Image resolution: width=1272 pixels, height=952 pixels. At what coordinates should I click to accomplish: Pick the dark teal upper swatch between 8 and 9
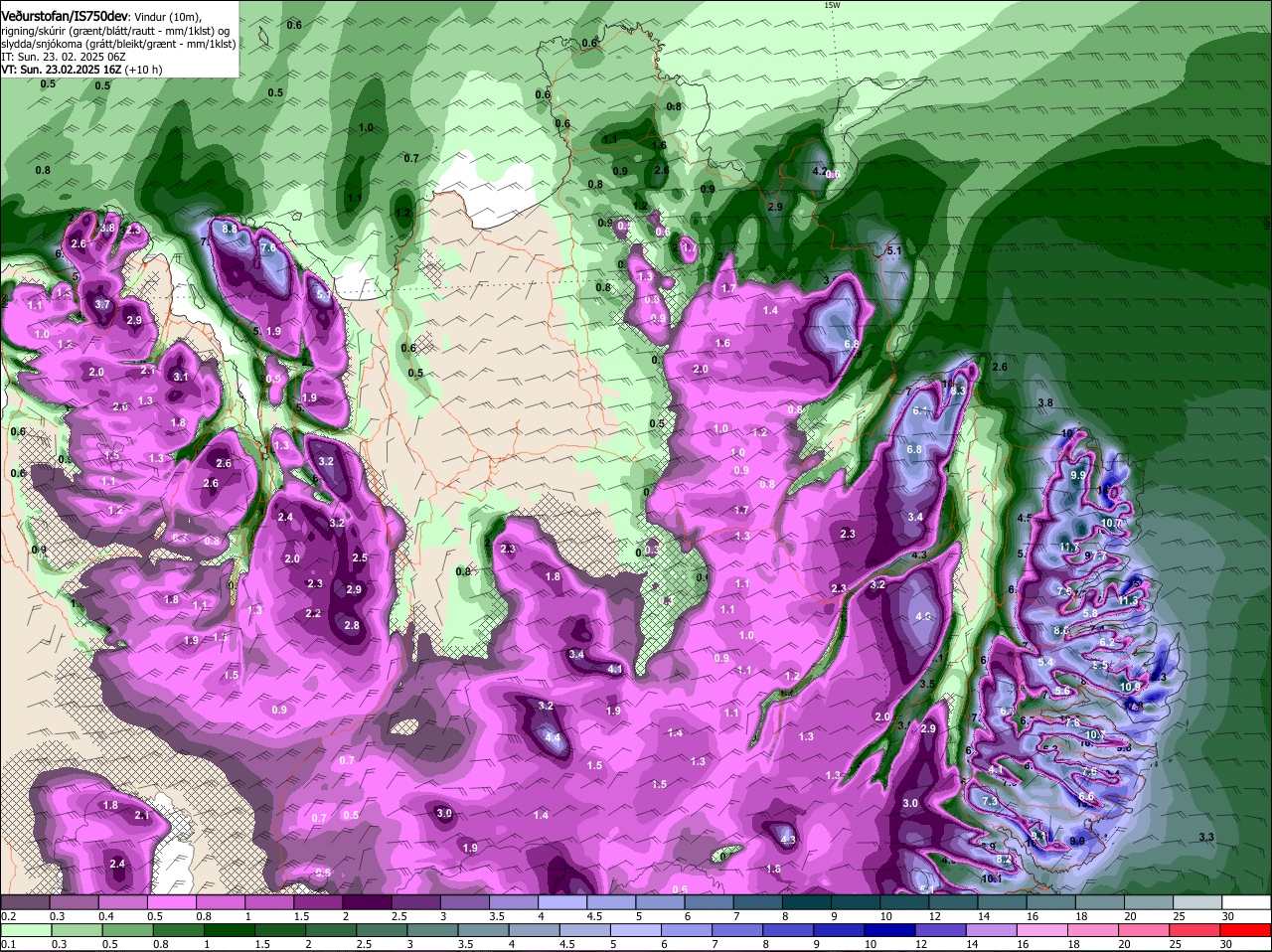[x=808, y=901]
